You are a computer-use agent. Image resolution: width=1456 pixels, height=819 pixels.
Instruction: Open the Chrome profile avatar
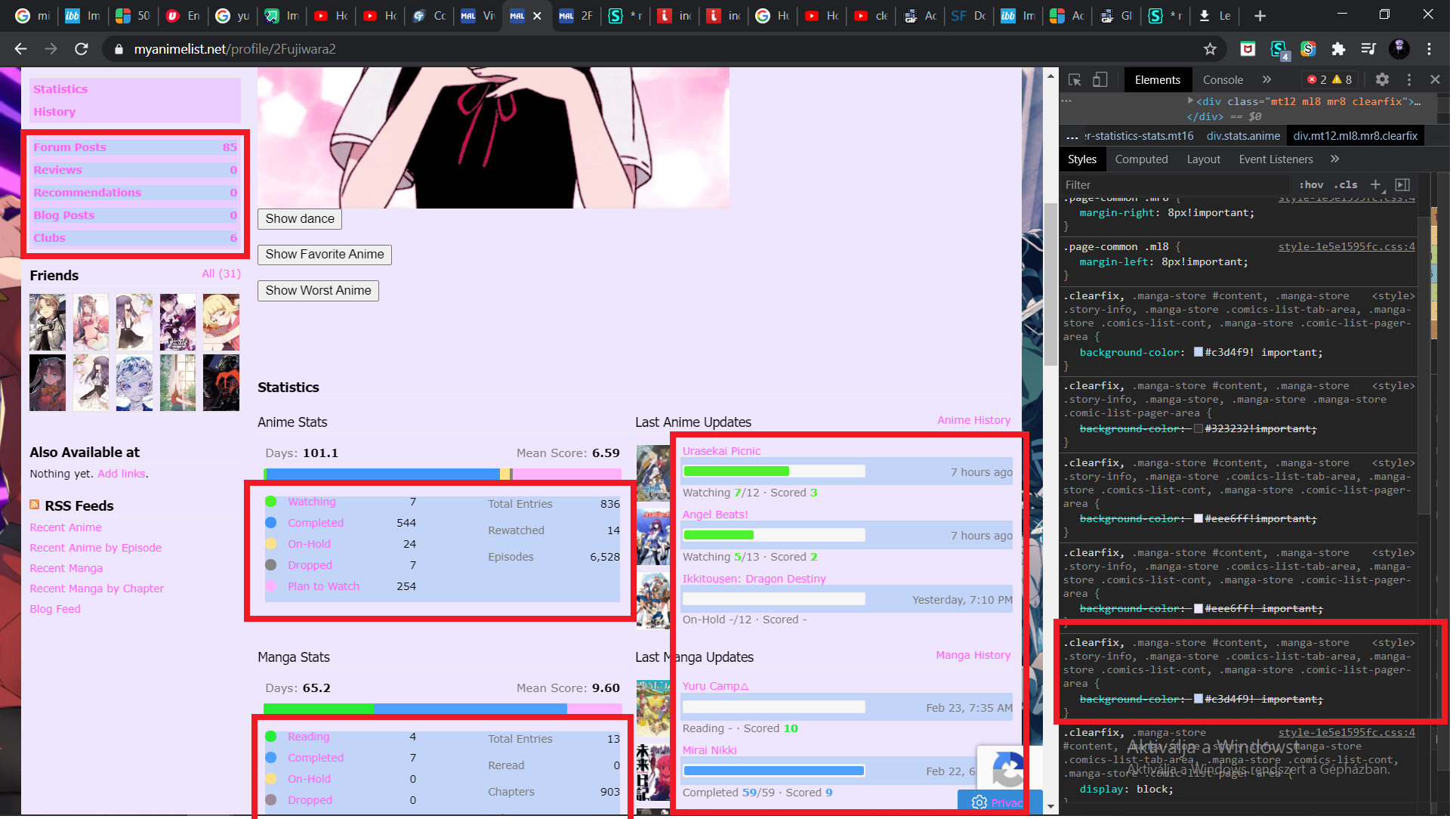(1399, 49)
